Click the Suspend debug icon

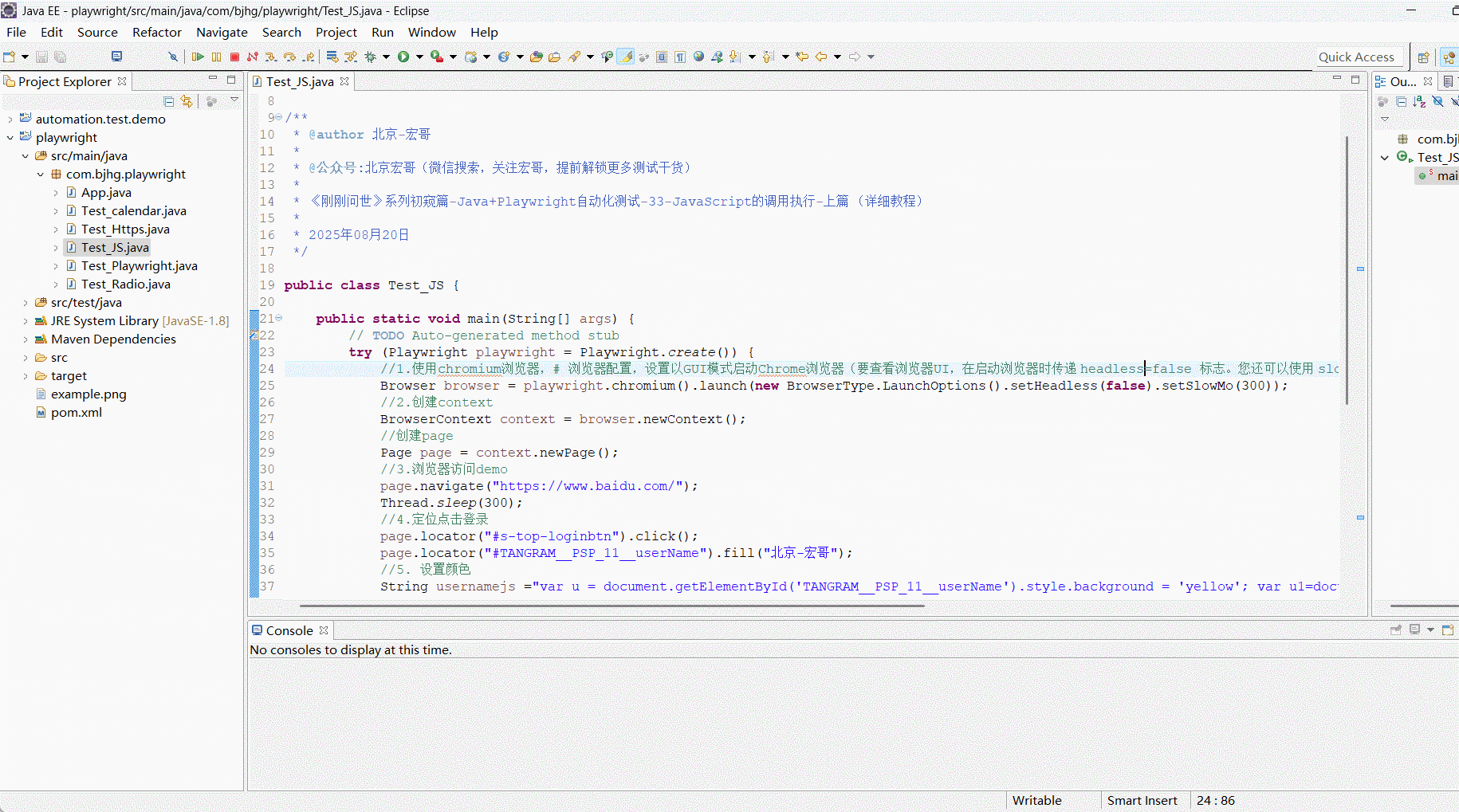click(216, 57)
